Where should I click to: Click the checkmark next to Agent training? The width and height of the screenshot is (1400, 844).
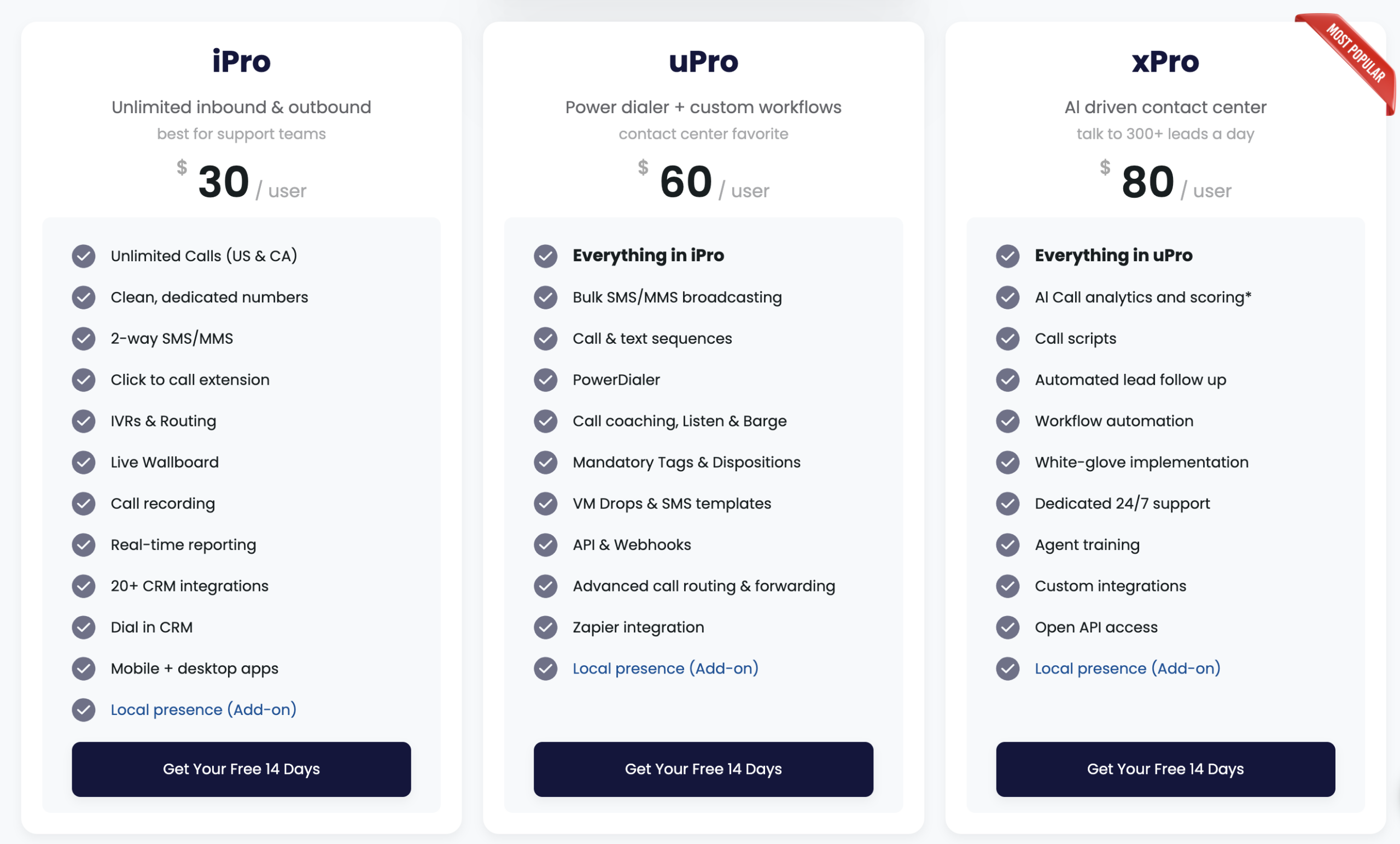[x=1007, y=545]
